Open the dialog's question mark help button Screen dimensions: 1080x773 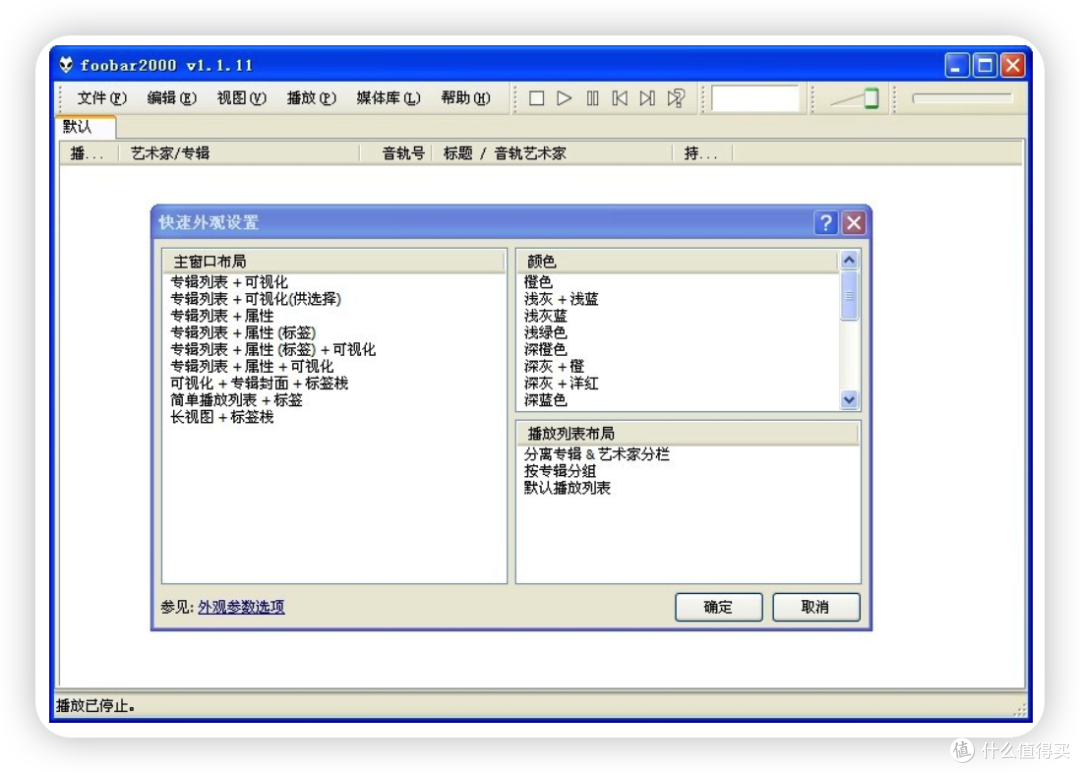pyautogui.click(x=826, y=223)
